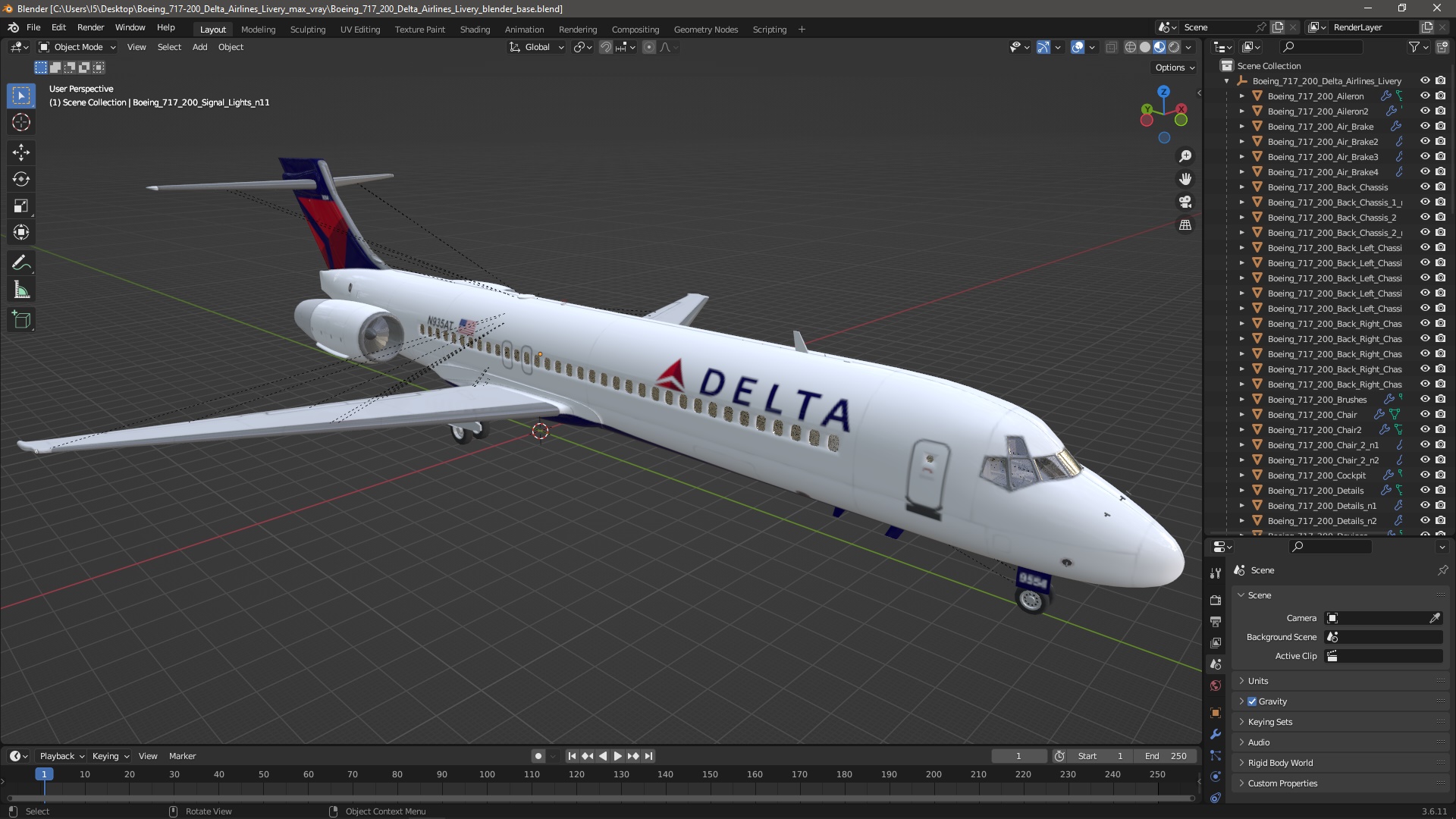Click the Pan view hand icon
The image size is (1456, 819).
tap(1185, 179)
